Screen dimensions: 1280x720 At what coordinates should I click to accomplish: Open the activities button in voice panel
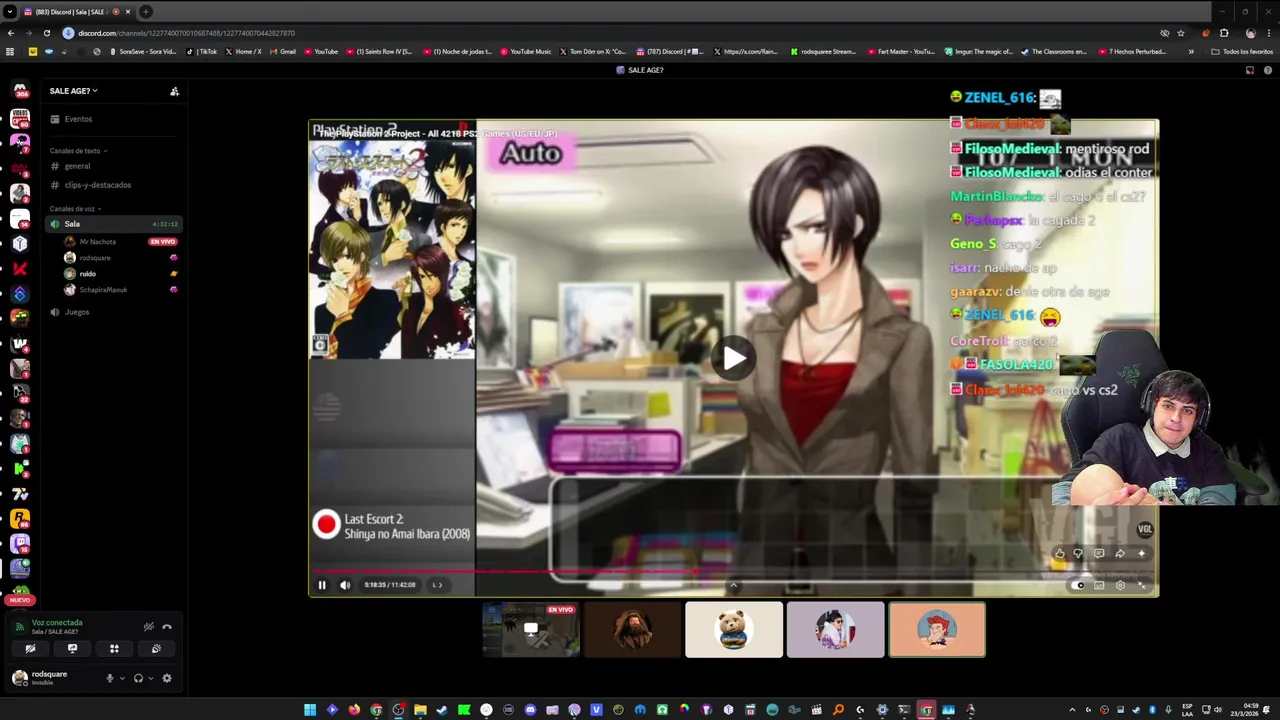click(x=114, y=648)
